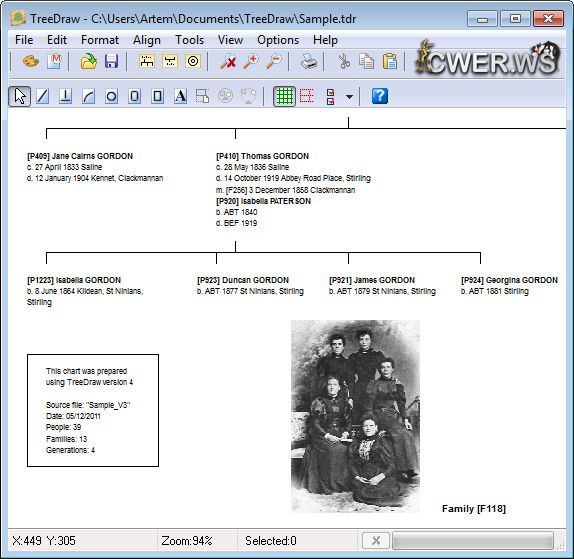This screenshot has height=559, width=574.
Task: Select the circle shape tool
Action: pyautogui.click(x=111, y=96)
